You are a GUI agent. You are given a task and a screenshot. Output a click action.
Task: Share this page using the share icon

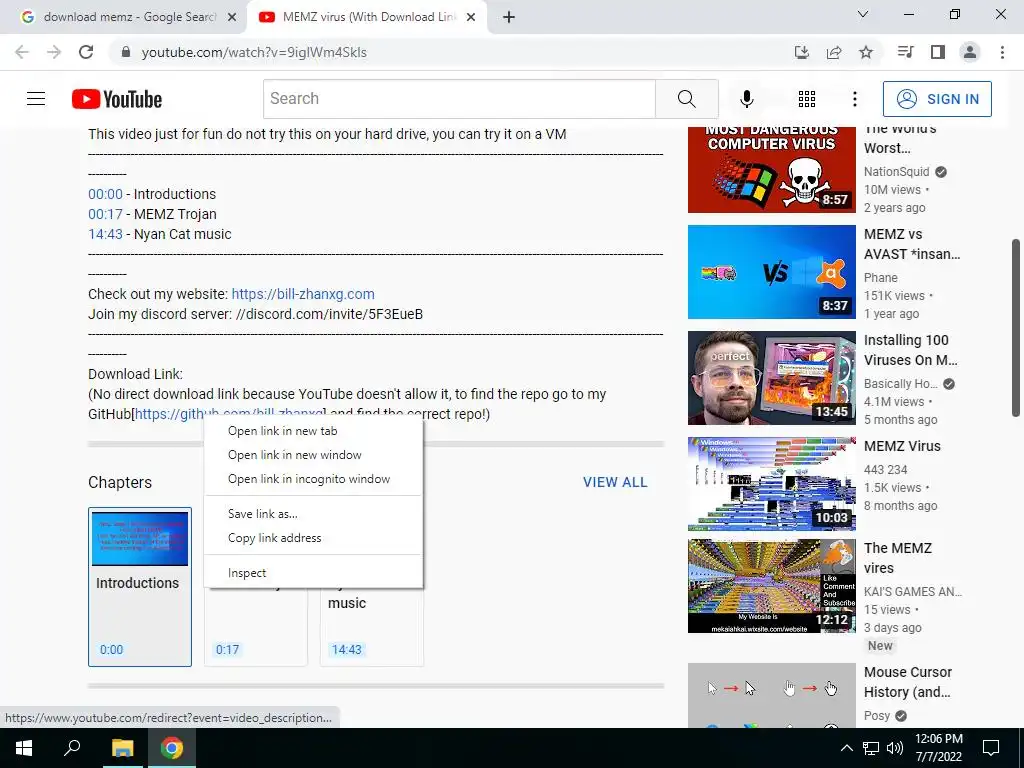(834, 52)
